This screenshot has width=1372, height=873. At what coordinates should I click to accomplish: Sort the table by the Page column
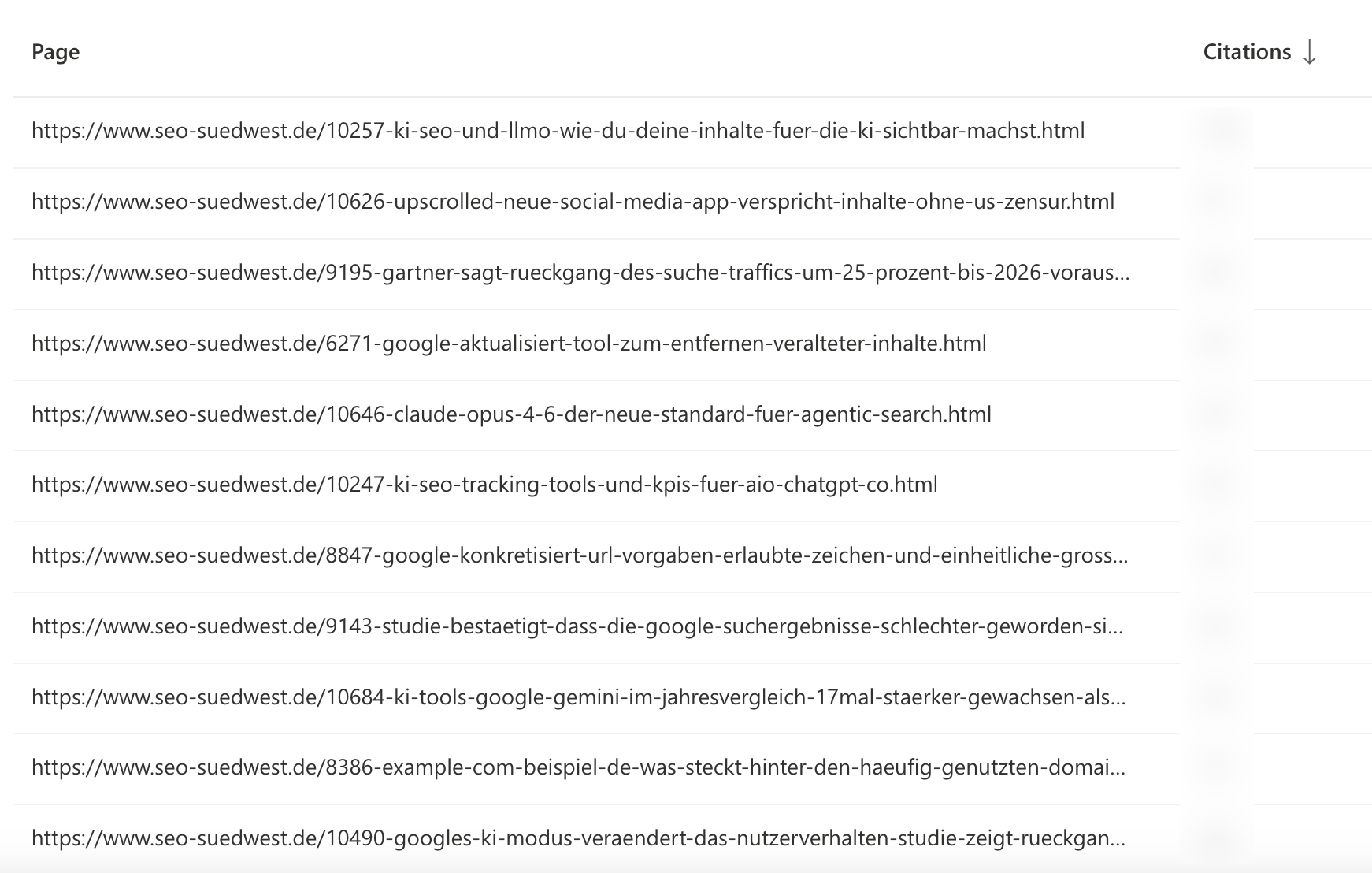[x=55, y=51]
